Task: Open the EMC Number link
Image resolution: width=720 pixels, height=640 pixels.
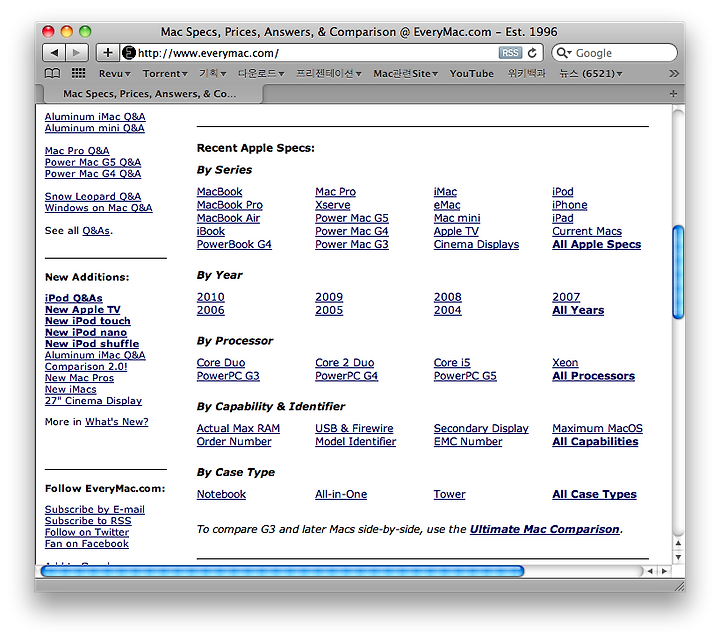Action: 468,442
